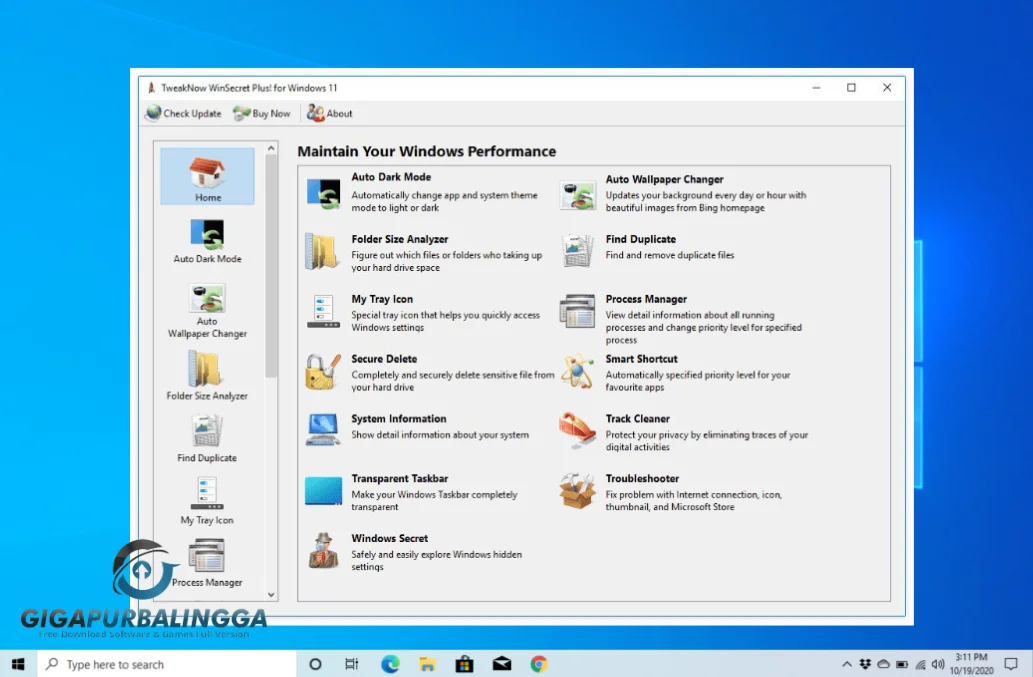The width and height of the screenshot is (1033, 677).
Task: Click Auto Dark Mode icon in main panel
Action: (x=323, y=194)
